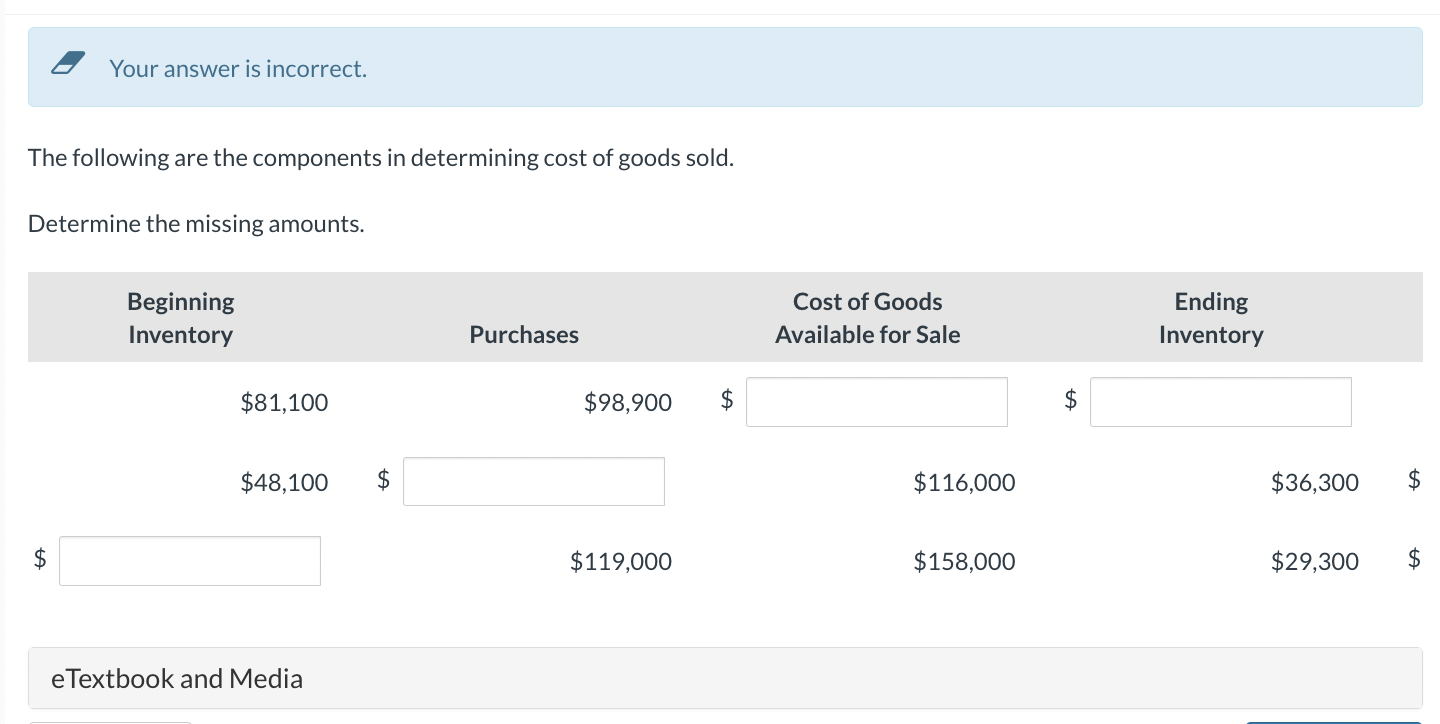
Task: Click the 'Determine the missing amounts' text
Action: [195, 223]
